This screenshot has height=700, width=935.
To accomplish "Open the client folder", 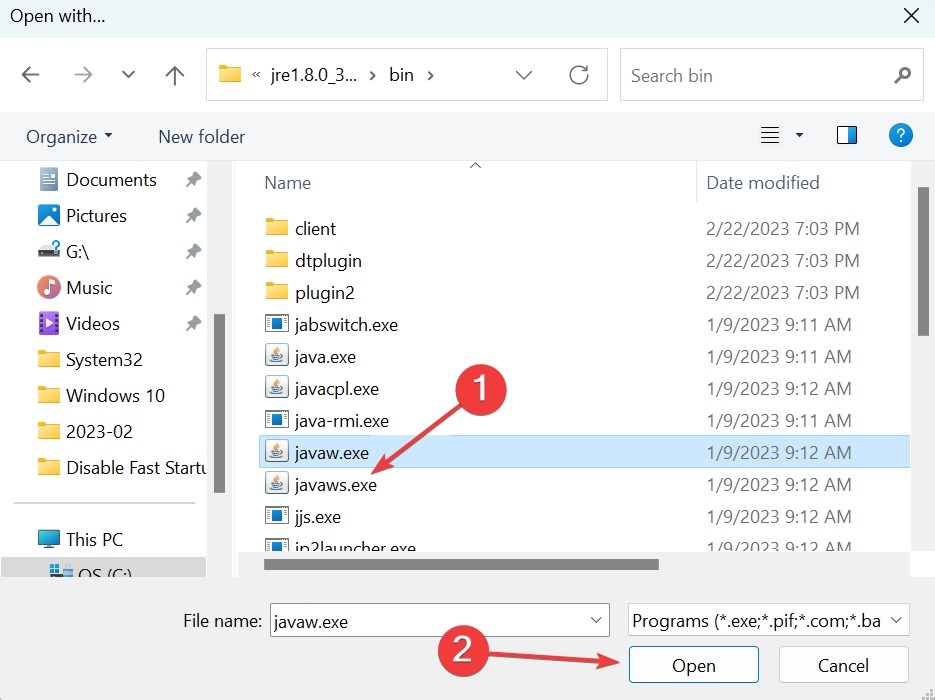I will tap(315, 229).
